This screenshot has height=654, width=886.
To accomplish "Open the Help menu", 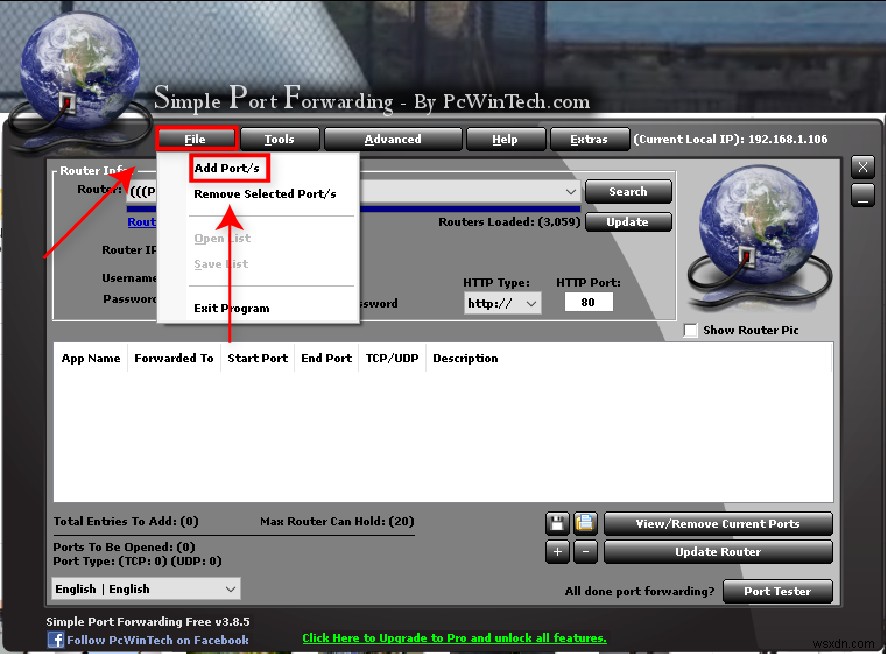I will point(505,139).
